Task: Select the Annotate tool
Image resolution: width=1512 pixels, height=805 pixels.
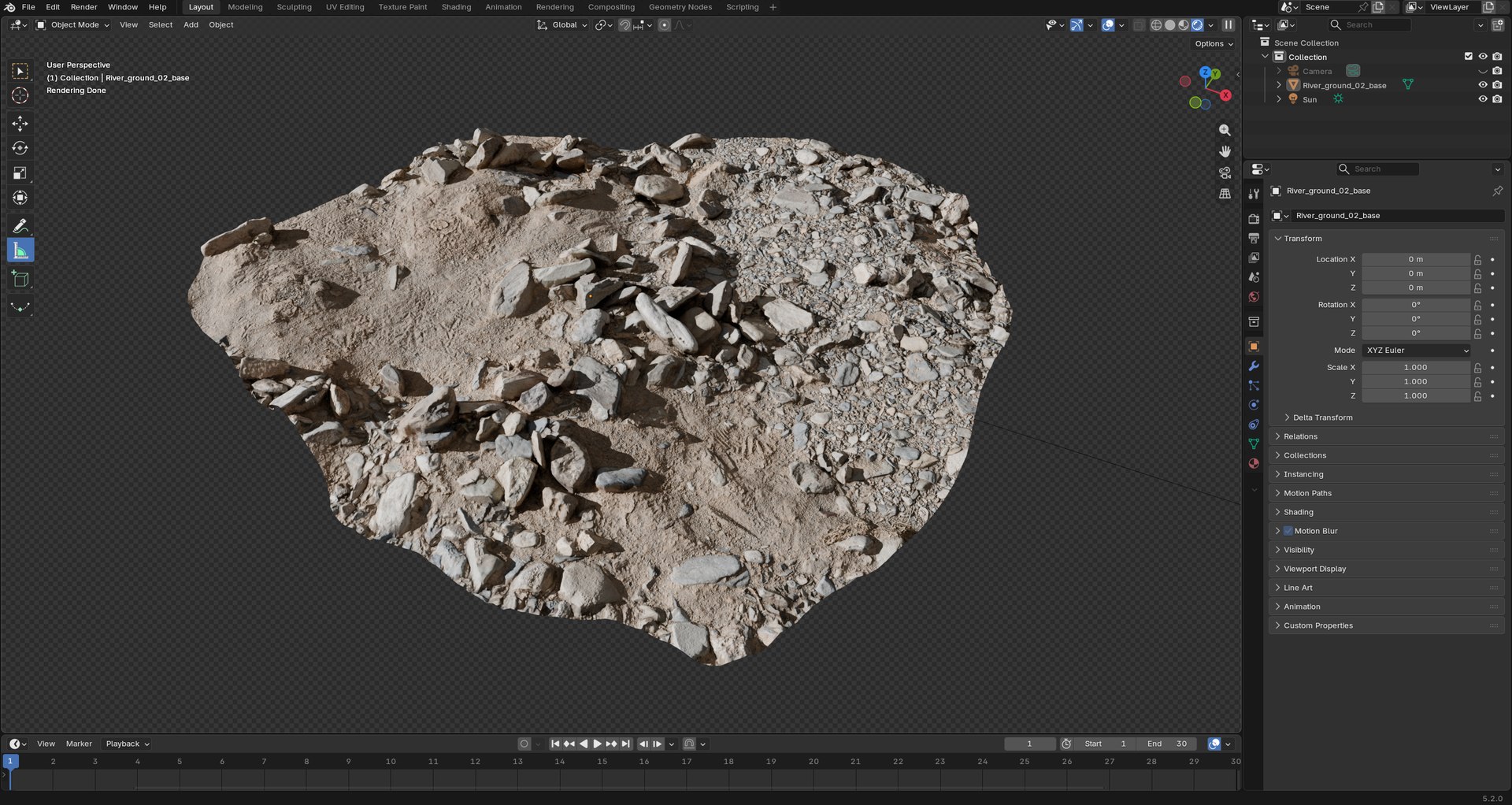Action: click(x=20, y=226)
